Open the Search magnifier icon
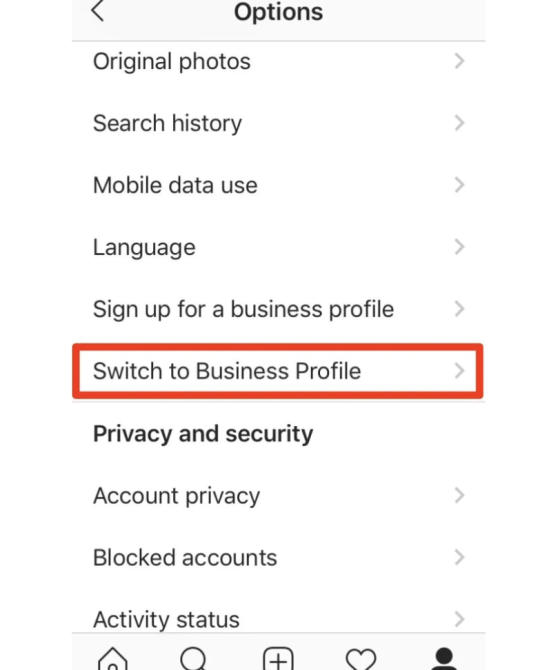560x670 pixels. (x=194, y=658)
